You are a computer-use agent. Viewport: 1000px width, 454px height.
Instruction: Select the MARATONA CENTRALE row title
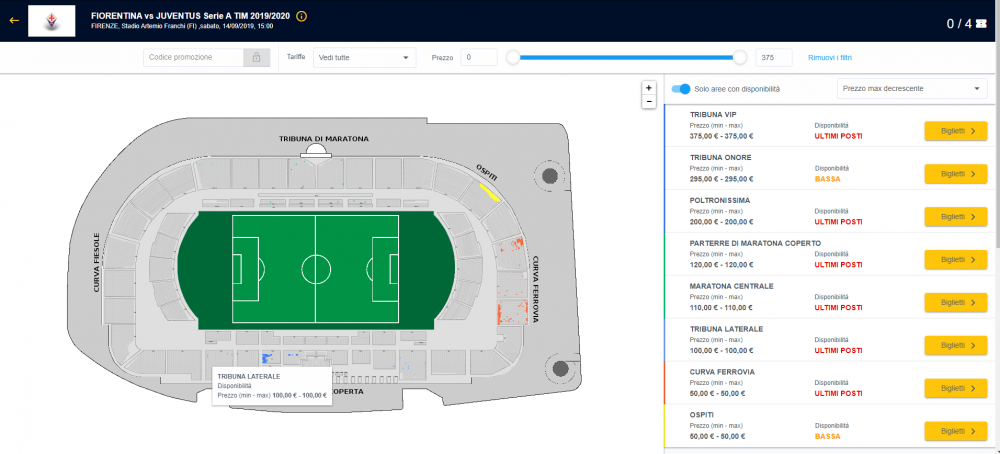(x=732, y=286)
